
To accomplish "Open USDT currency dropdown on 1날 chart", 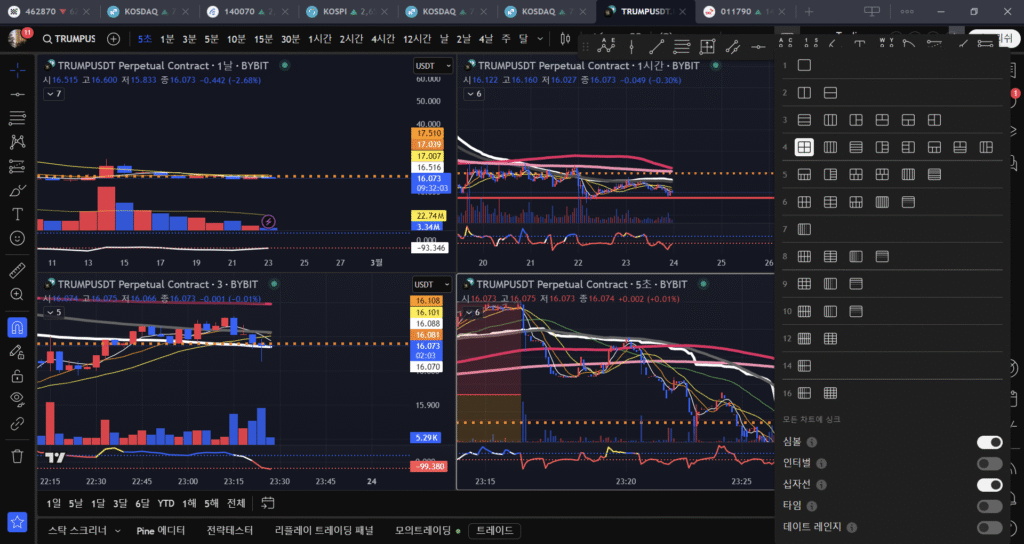I will (433, 66).
